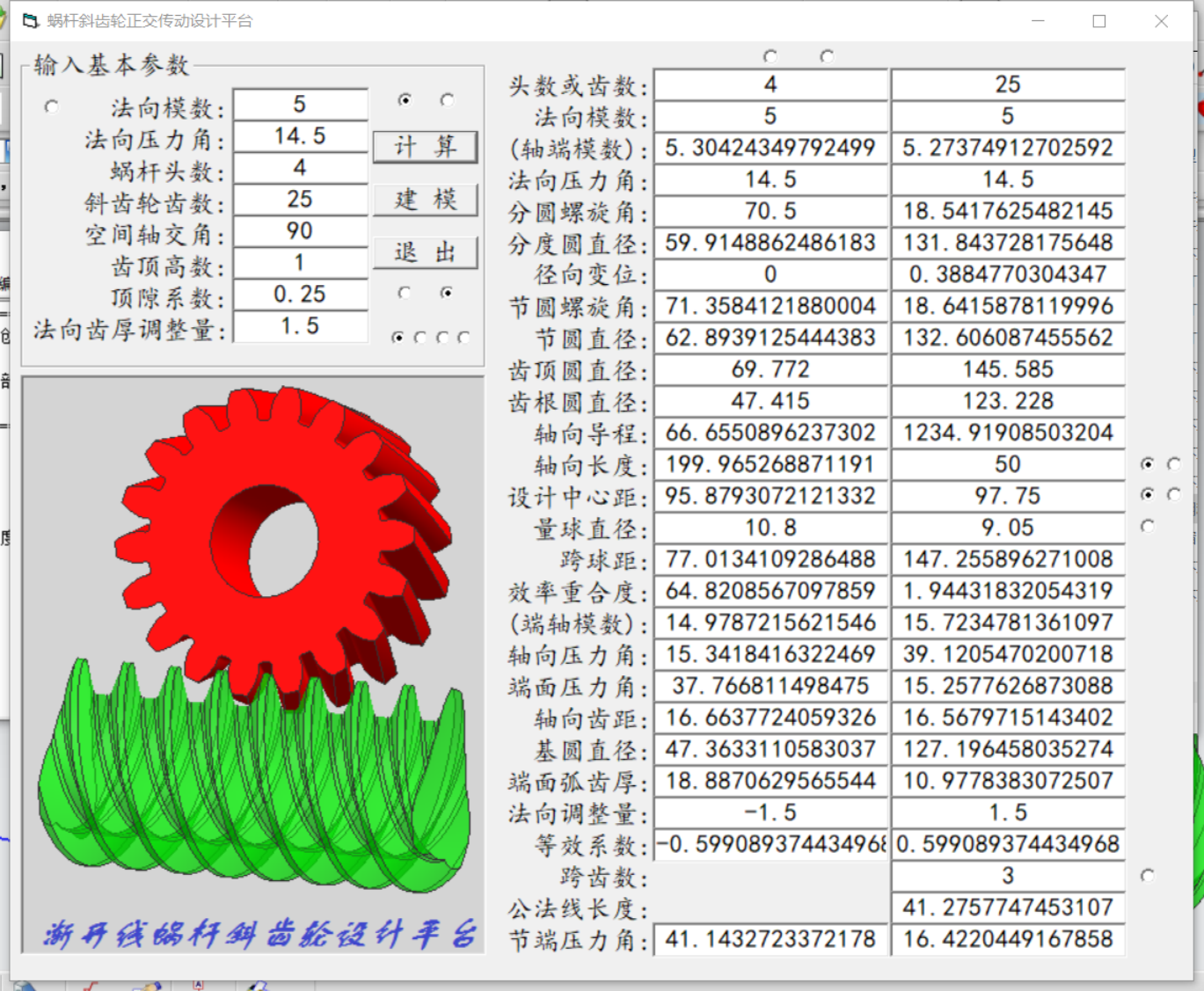Viewport: 1204px width, 991px height.
Task: Click the 分度圆直径 value 59.9148862486183
Action: pos(770,243)
